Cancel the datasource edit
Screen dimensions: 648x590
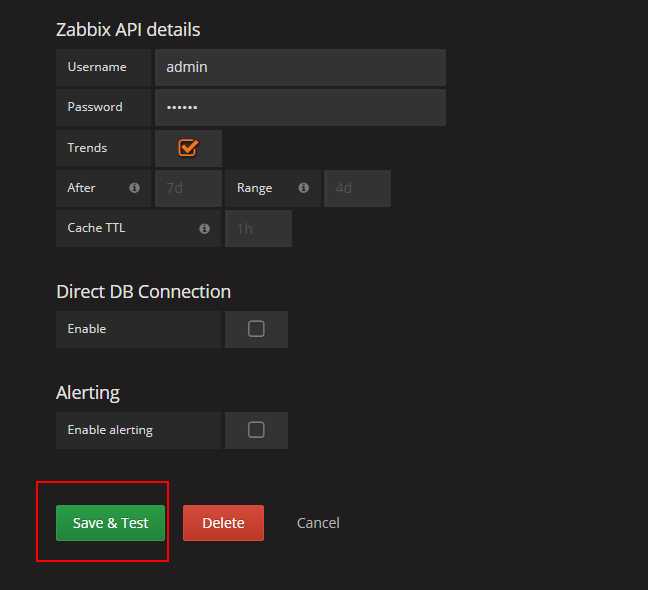point(318,523)
